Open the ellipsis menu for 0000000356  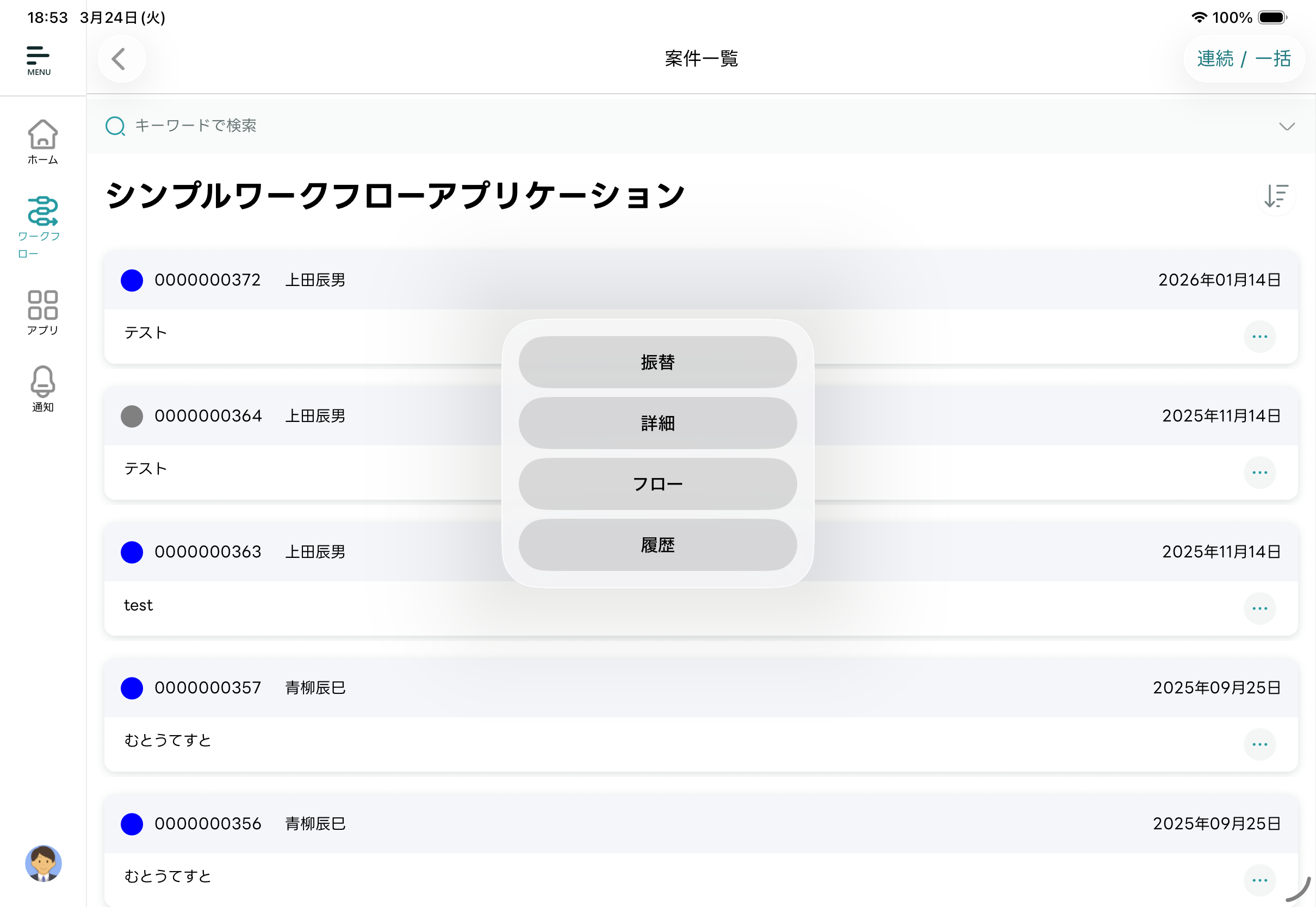(1259, 880)
